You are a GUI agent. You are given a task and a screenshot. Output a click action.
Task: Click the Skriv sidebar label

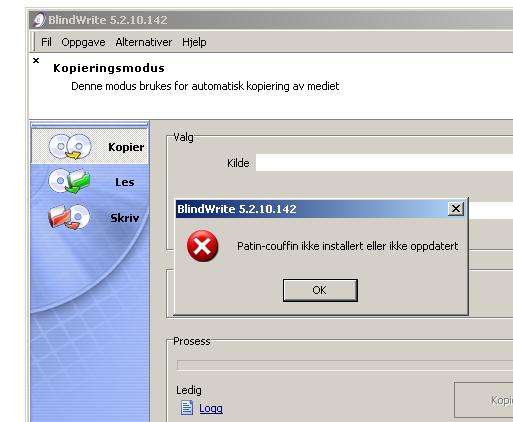point(125,218)
